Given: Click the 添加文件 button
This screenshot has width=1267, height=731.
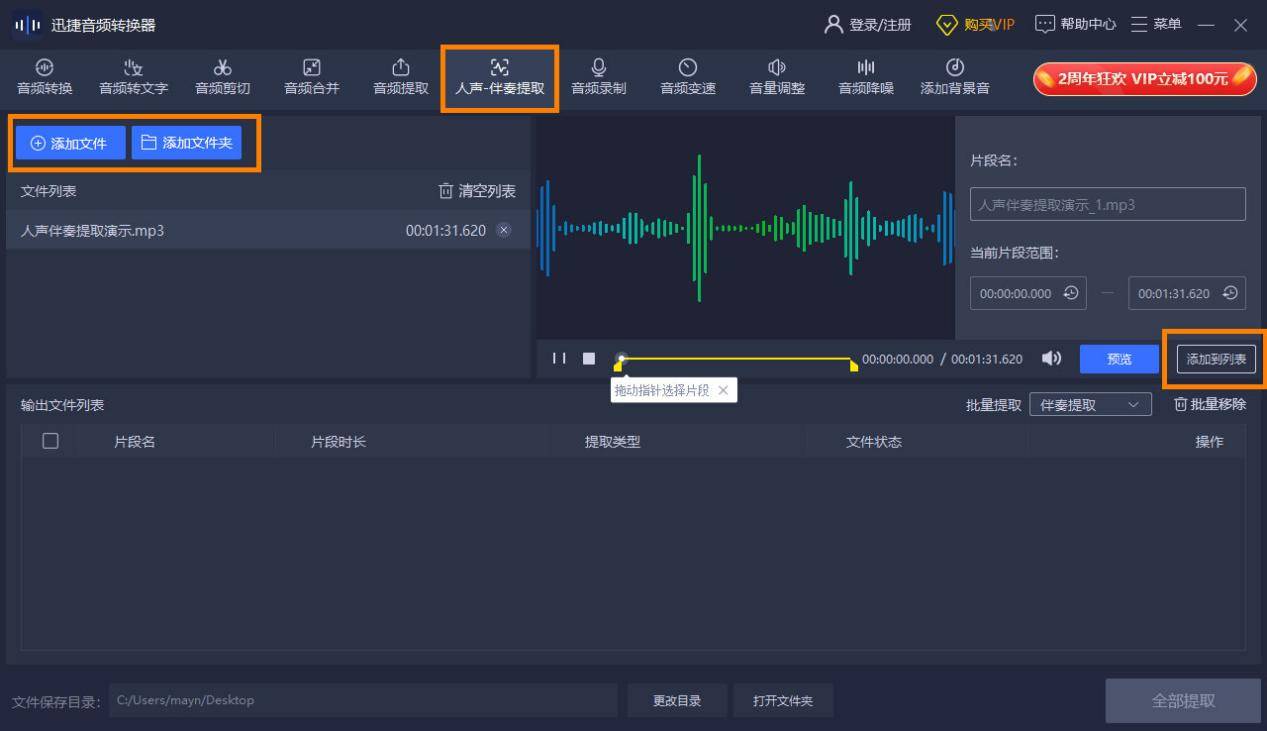Looking at the screenshot, I should point(70,143).
